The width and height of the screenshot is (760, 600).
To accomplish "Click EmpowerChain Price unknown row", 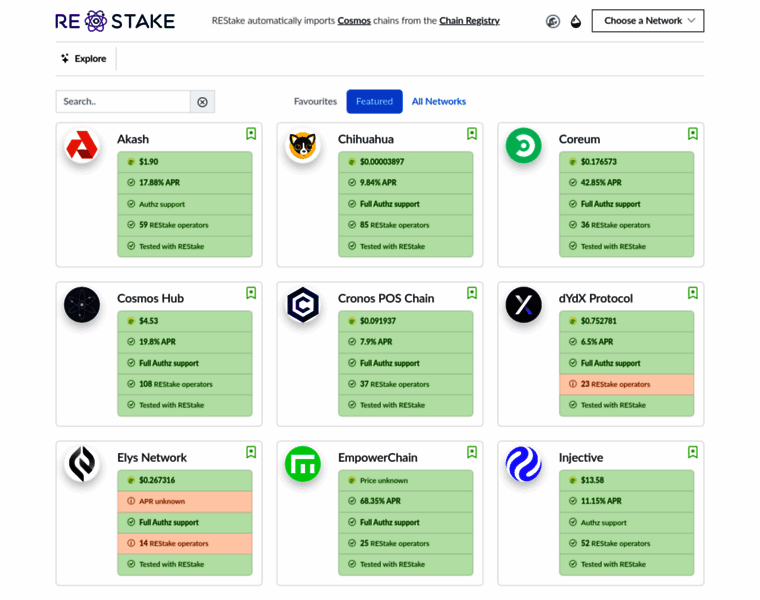I will coord(406,480).
